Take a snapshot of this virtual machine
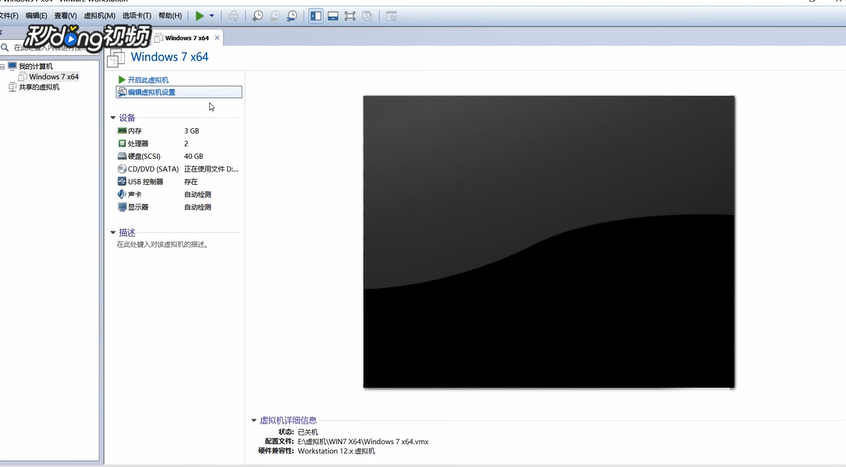846x467 pixels. coord(258,16)
